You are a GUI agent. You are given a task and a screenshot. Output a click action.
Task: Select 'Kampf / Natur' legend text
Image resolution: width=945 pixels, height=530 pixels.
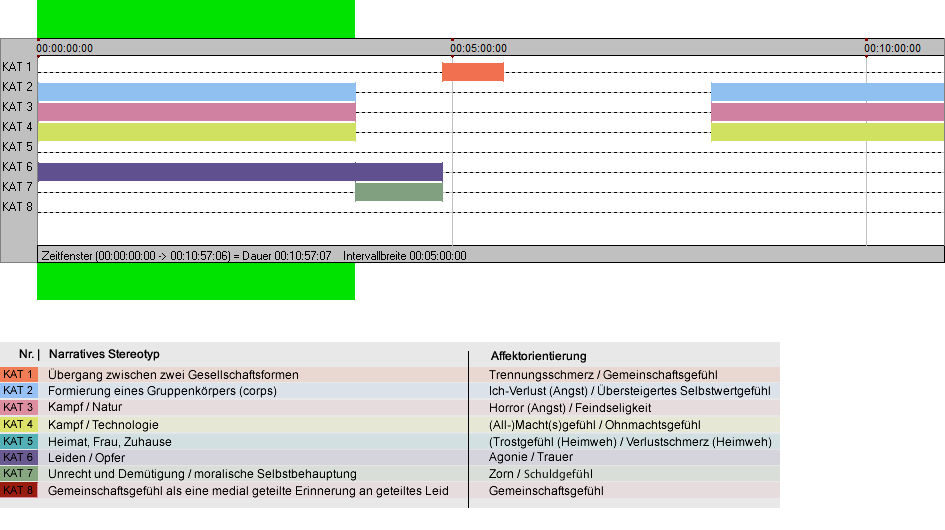coord(85,408)
